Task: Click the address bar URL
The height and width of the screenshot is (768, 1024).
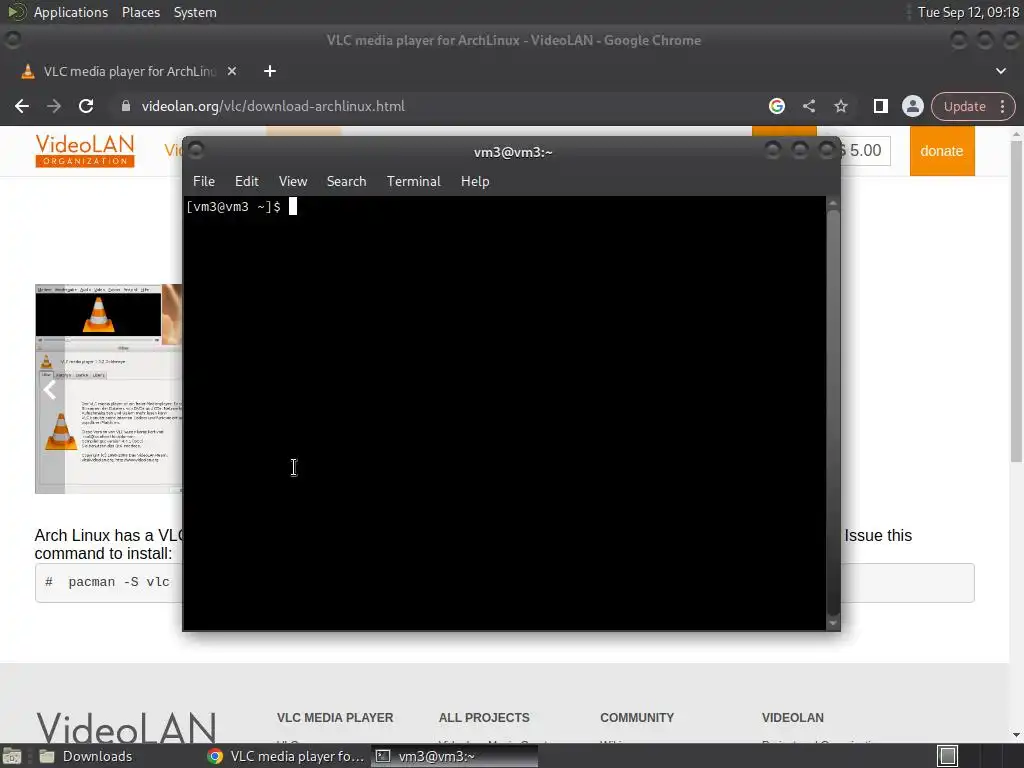Action: [273, 106]
